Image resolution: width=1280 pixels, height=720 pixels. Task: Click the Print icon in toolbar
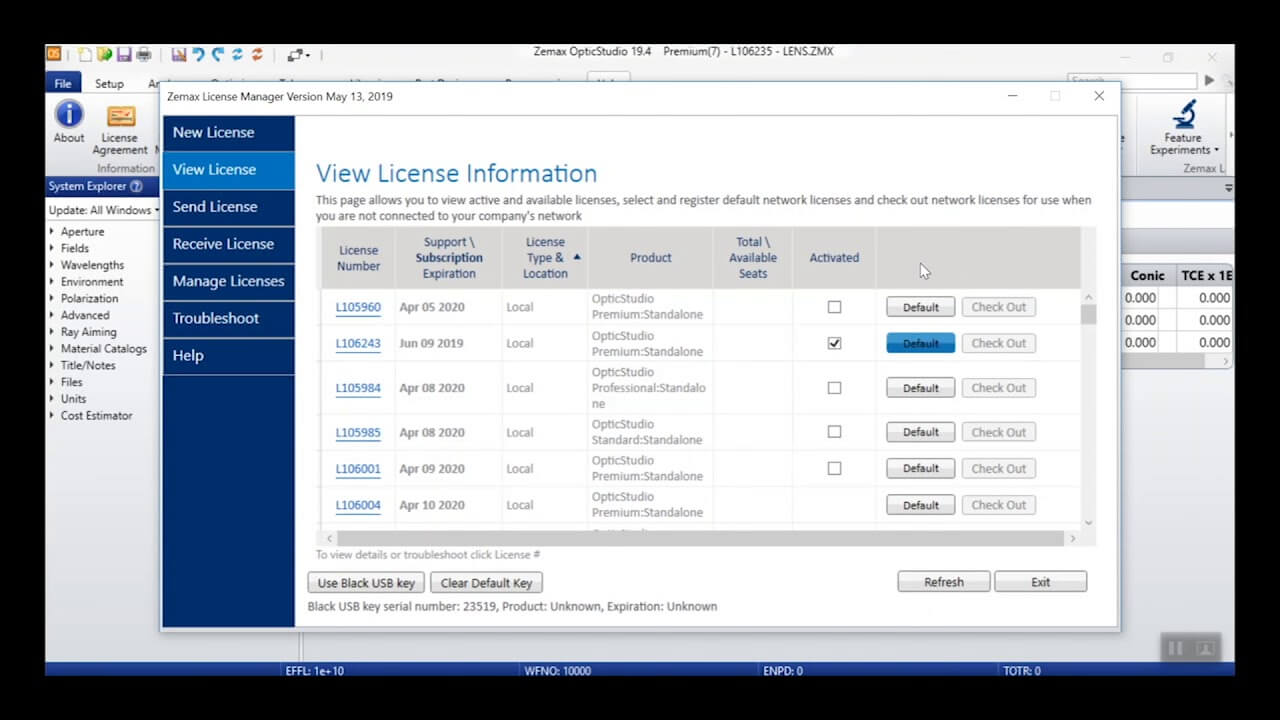pyautogui.click(x=144, y=54)
